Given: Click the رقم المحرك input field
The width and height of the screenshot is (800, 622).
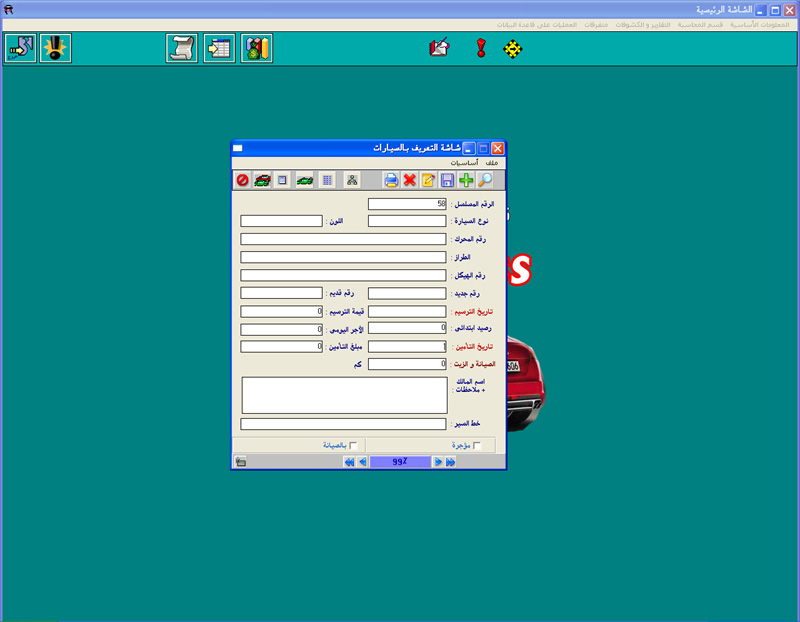Looking at the screenshot, I should click(x=343, y=239).
